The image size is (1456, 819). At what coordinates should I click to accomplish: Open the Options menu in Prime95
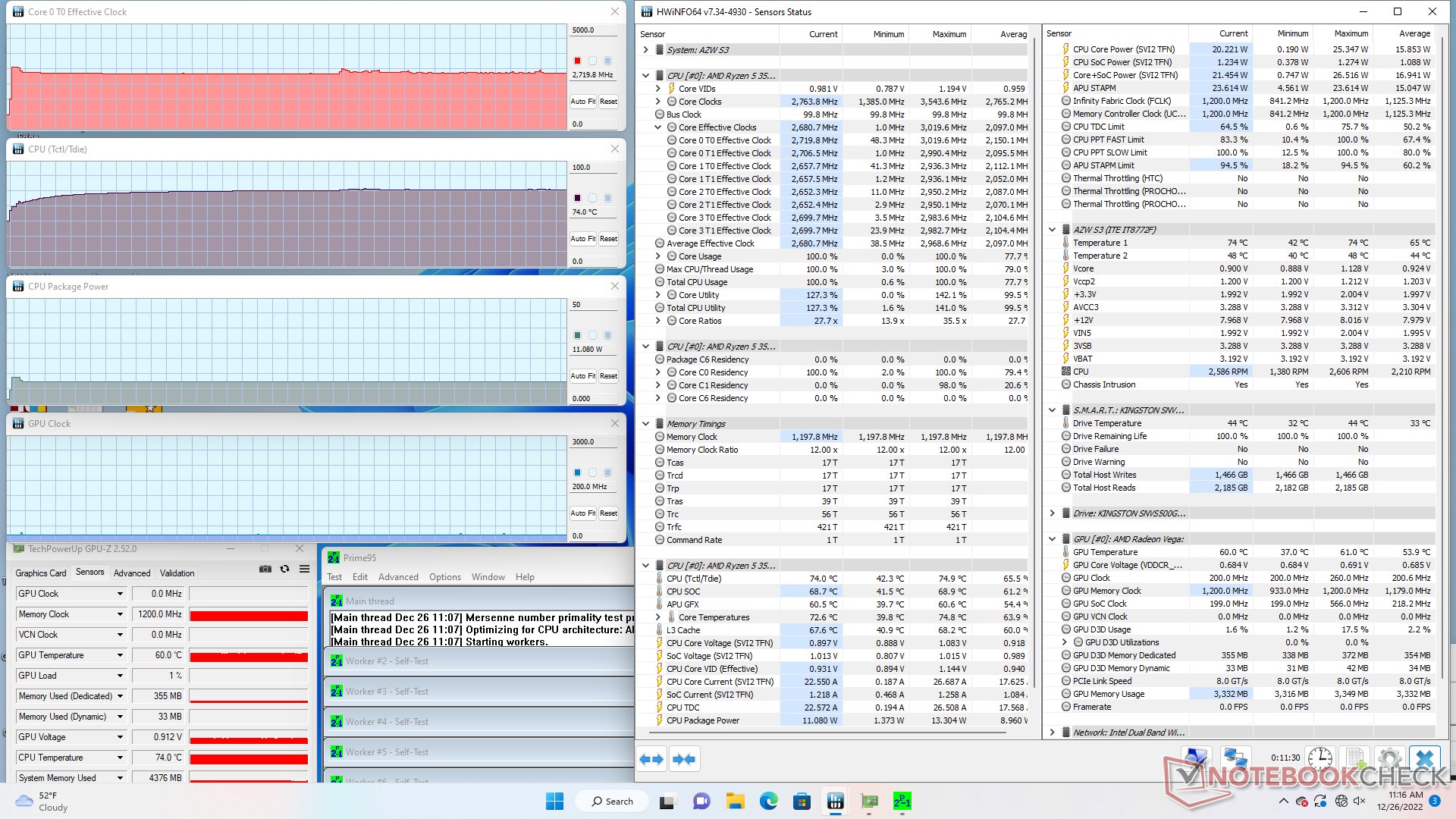[x=445, y=577]
